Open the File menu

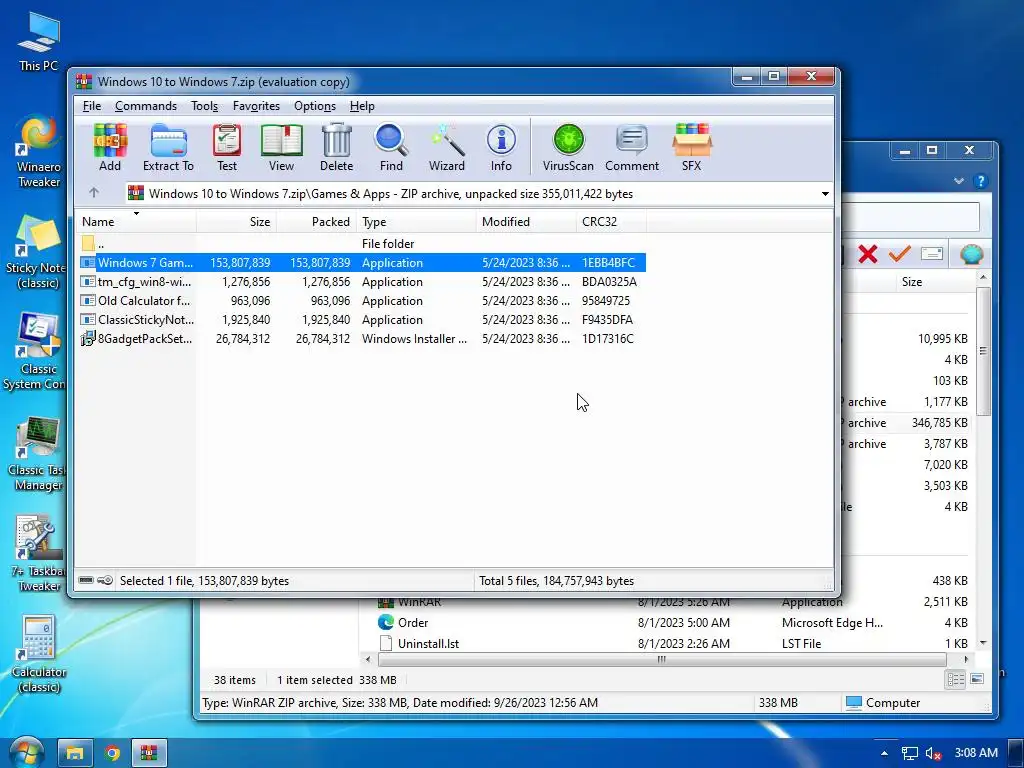pos(91,106)
